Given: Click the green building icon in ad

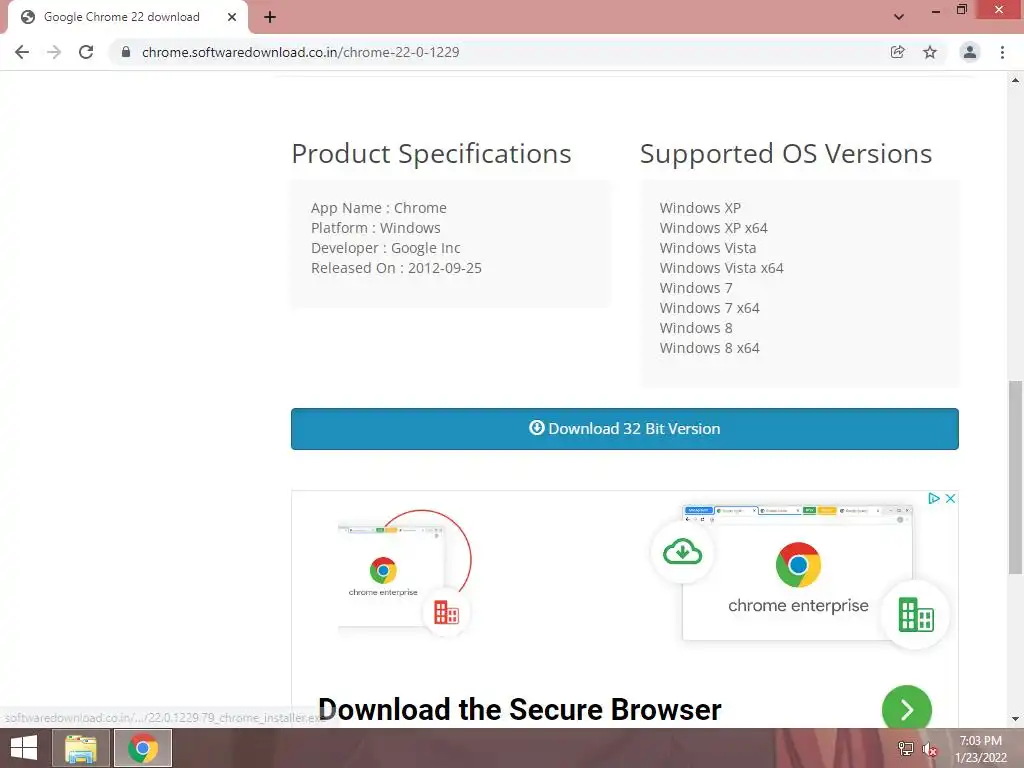Looking at the screenshot, I should [916, 615].
